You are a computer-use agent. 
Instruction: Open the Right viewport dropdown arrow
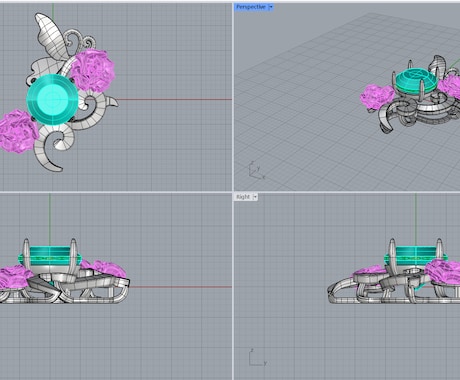255,197
